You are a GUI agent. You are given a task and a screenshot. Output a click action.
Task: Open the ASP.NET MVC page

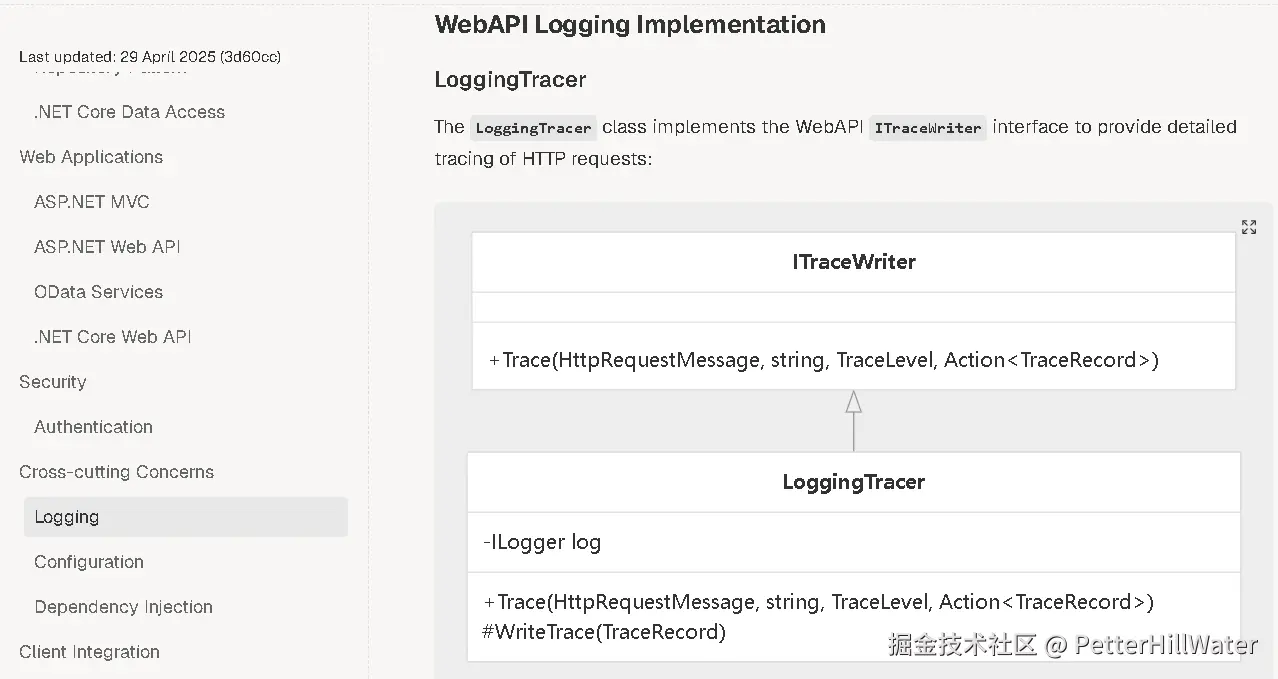tap(92, 202)
